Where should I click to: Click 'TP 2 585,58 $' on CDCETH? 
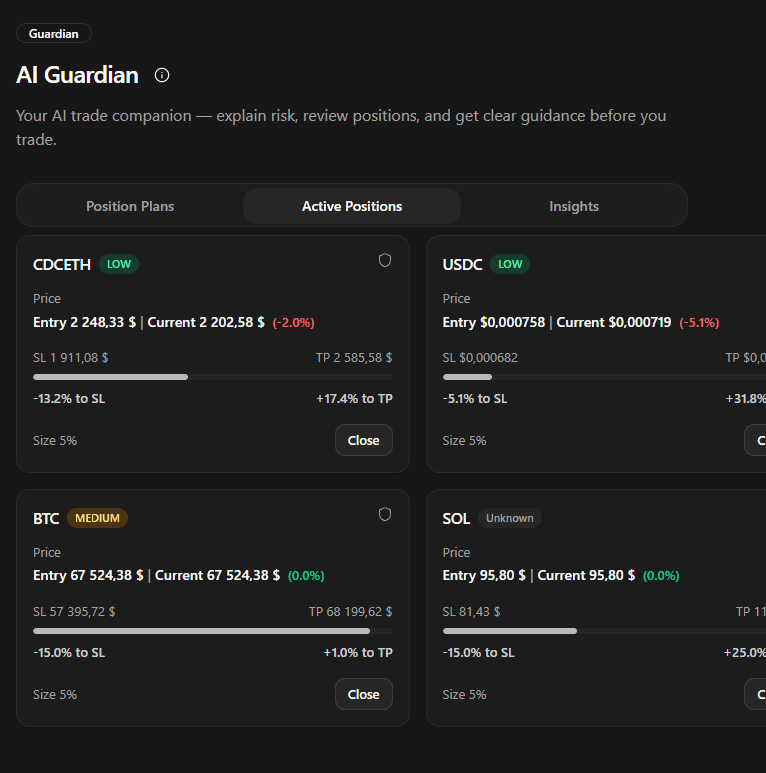(x=354, y=358)
